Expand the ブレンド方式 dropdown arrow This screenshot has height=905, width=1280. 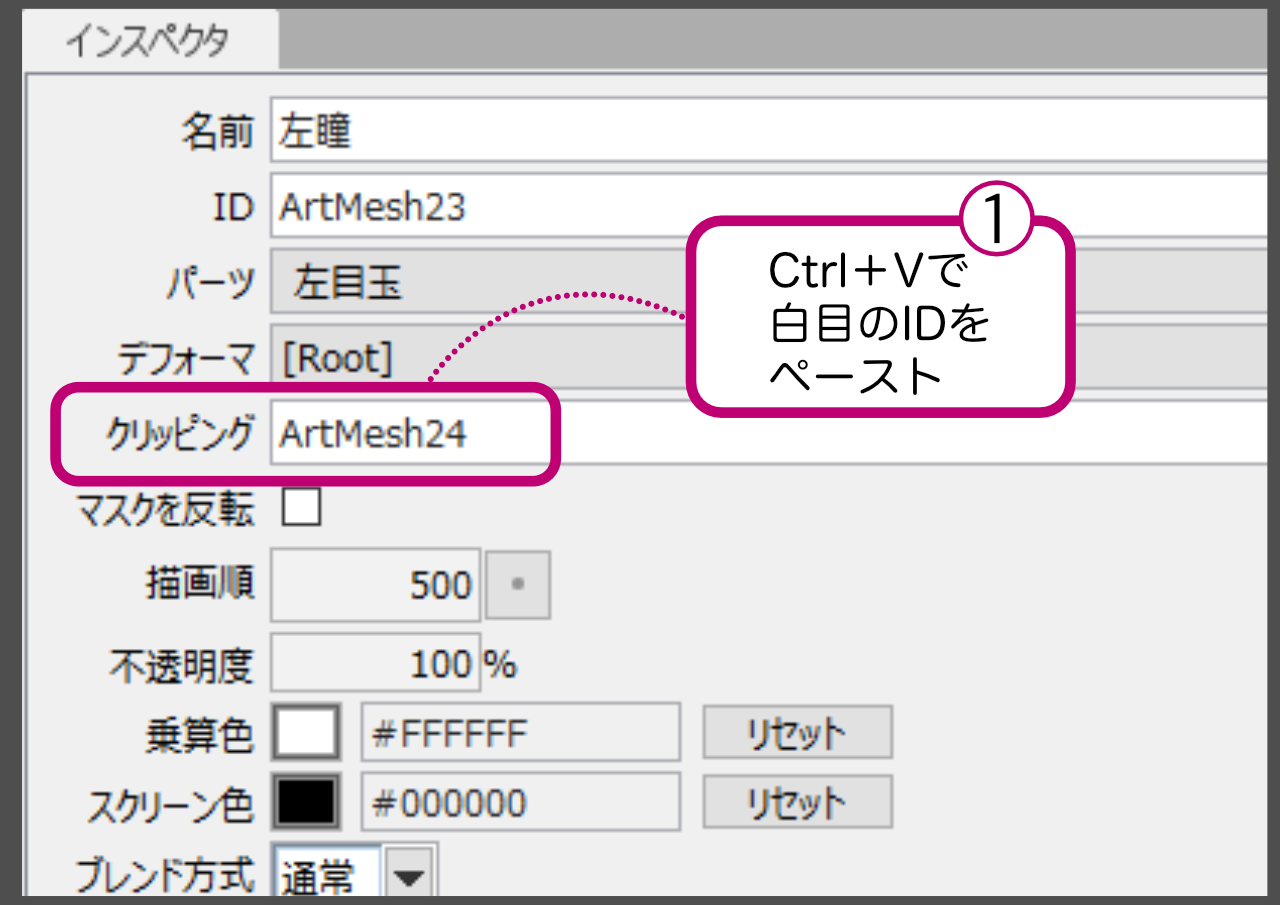click(x=410, y=877)
